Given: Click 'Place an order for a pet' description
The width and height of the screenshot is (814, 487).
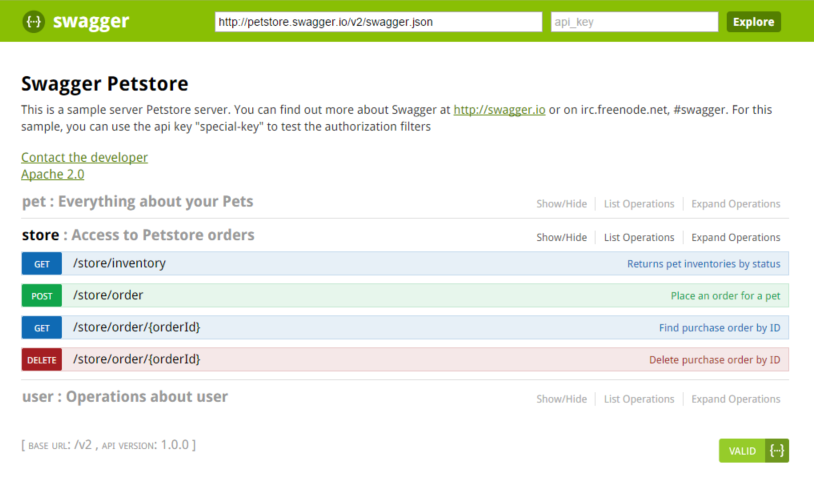Looking at the screenshot, I should [725, 296].
